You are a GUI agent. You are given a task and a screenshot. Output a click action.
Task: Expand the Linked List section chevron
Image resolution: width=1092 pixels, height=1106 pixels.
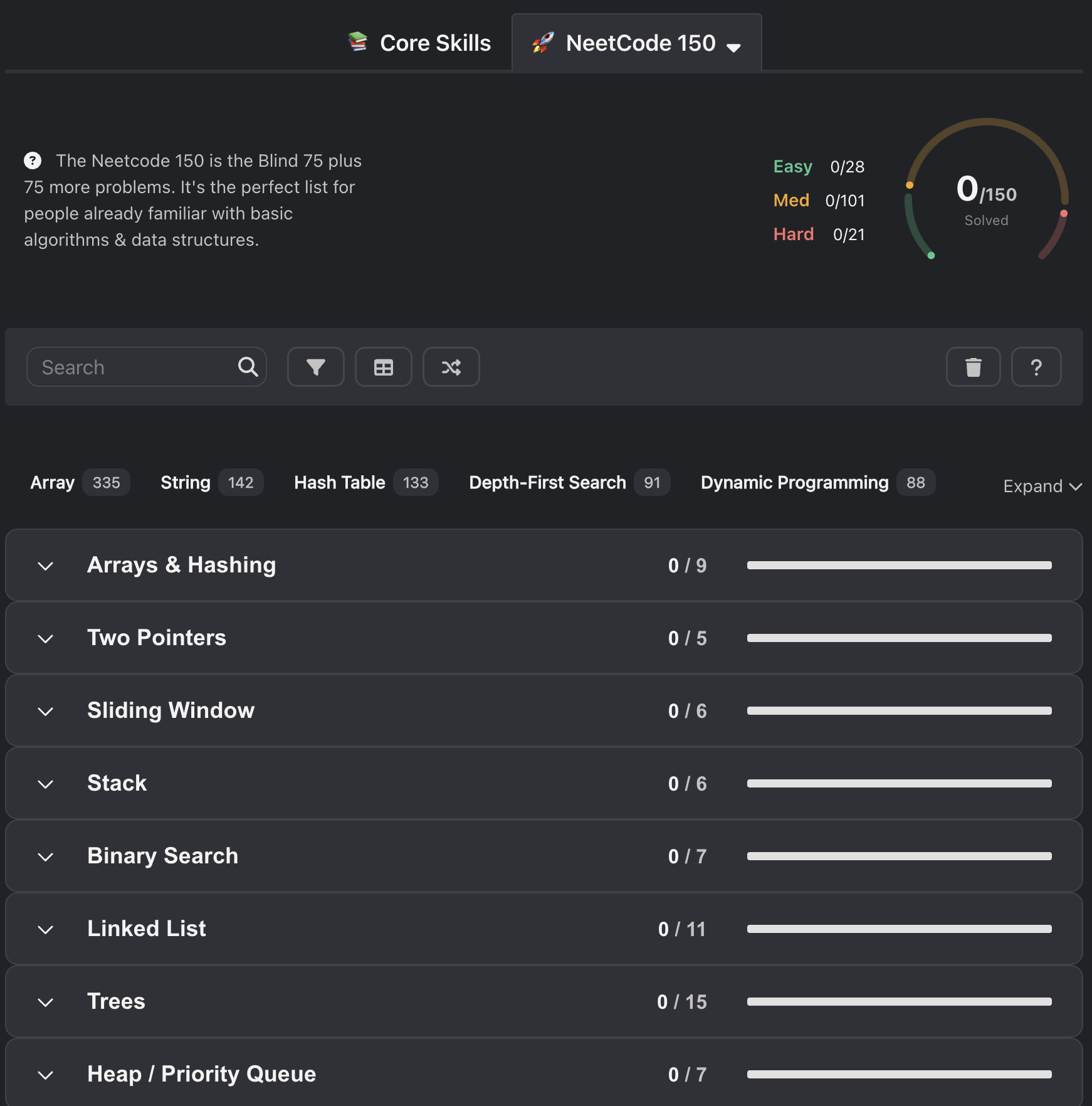[46, 930]
